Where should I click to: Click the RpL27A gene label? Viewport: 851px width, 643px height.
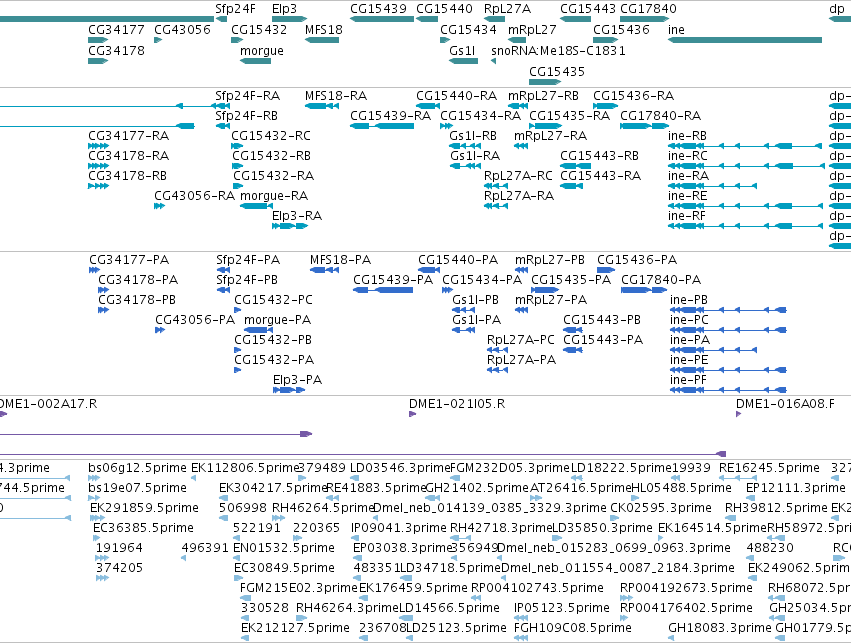coord(507,9)
